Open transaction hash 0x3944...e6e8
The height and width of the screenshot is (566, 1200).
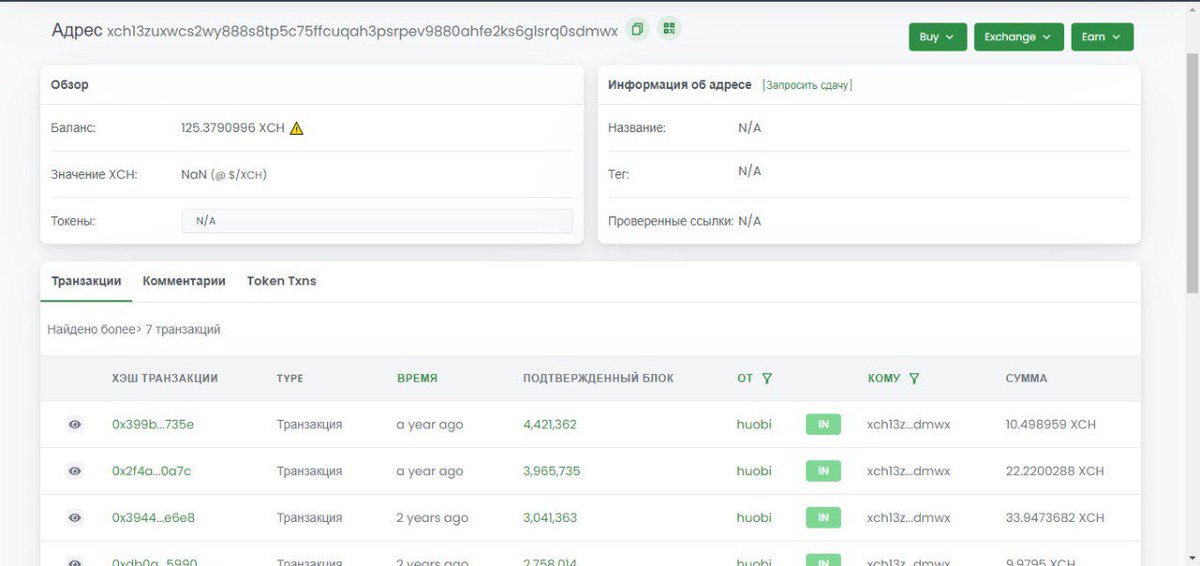click(153, 518)
